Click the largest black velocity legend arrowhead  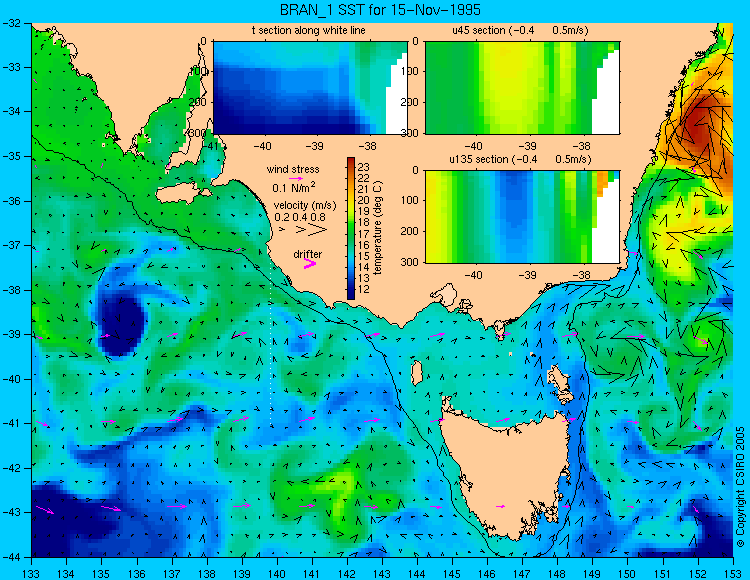tap(317, 230)
